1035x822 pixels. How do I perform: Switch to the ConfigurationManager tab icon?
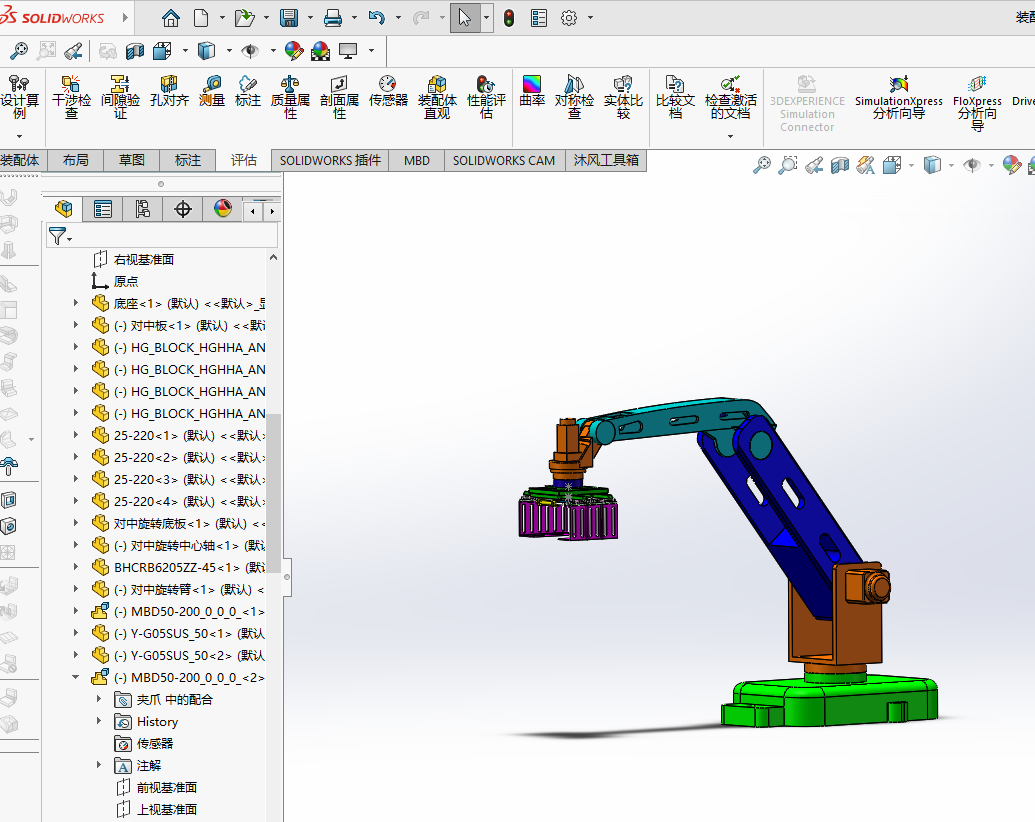tap(143, 209)
